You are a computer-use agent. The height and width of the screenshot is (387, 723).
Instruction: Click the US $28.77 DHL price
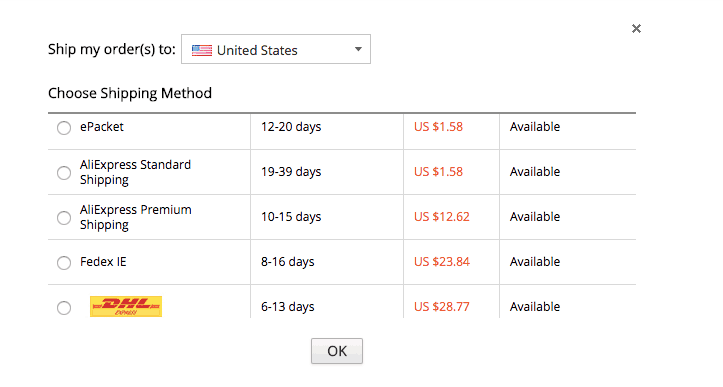[442, 307]
